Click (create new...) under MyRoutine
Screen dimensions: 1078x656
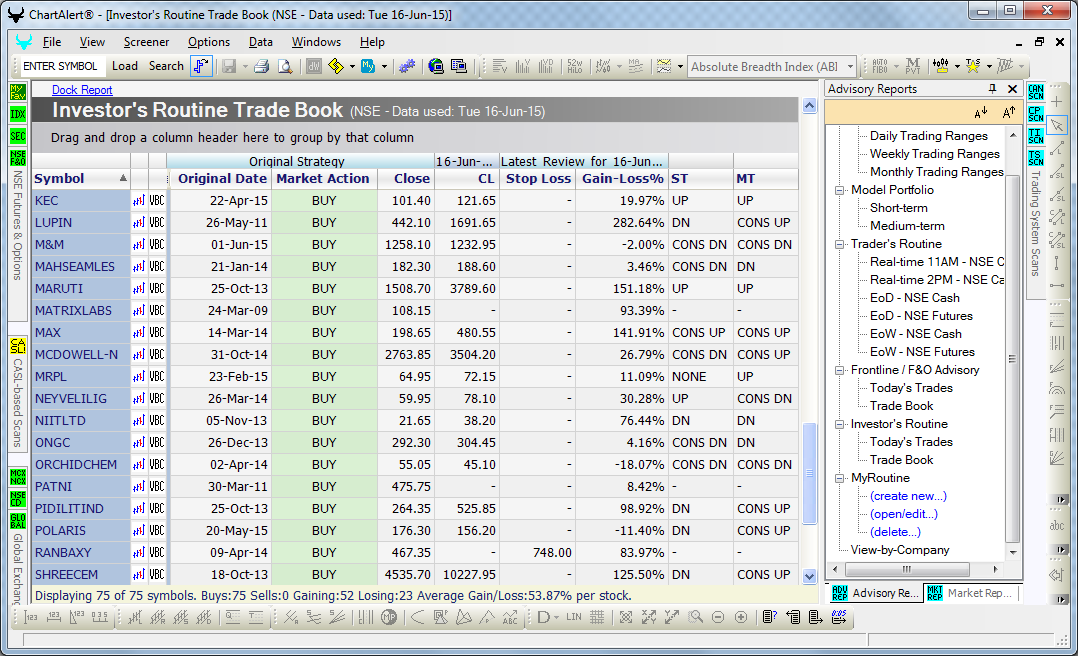pos(908,496)
